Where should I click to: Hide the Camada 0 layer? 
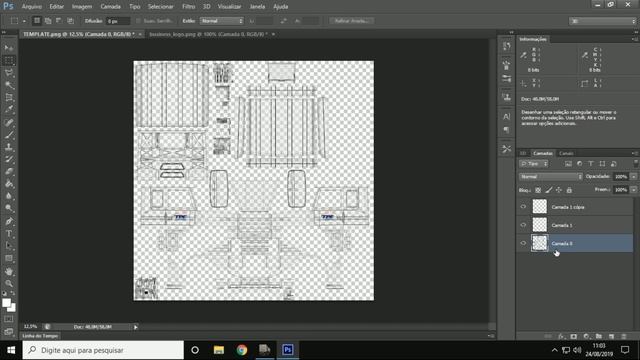(523, 243)
